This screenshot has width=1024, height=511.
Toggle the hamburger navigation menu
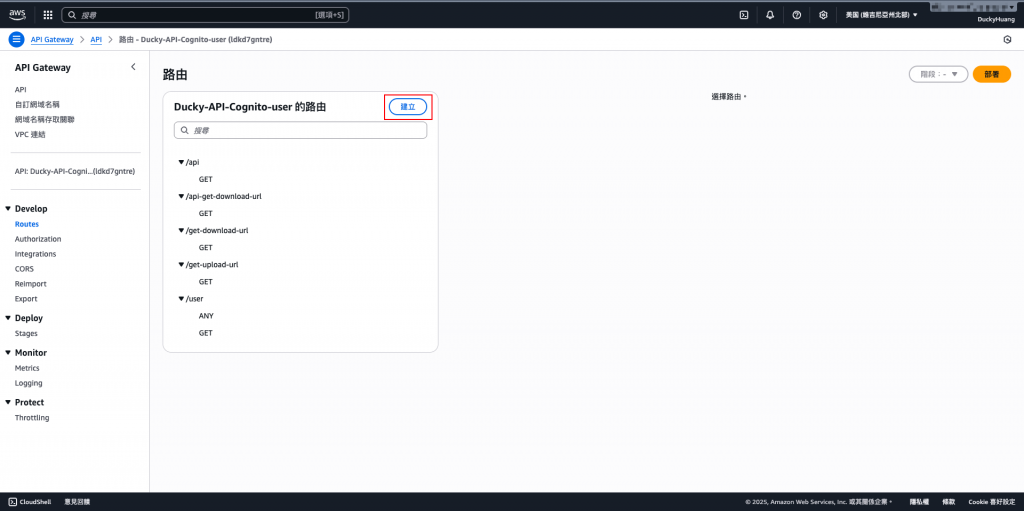pyautogui.click(x=16, y=39)
